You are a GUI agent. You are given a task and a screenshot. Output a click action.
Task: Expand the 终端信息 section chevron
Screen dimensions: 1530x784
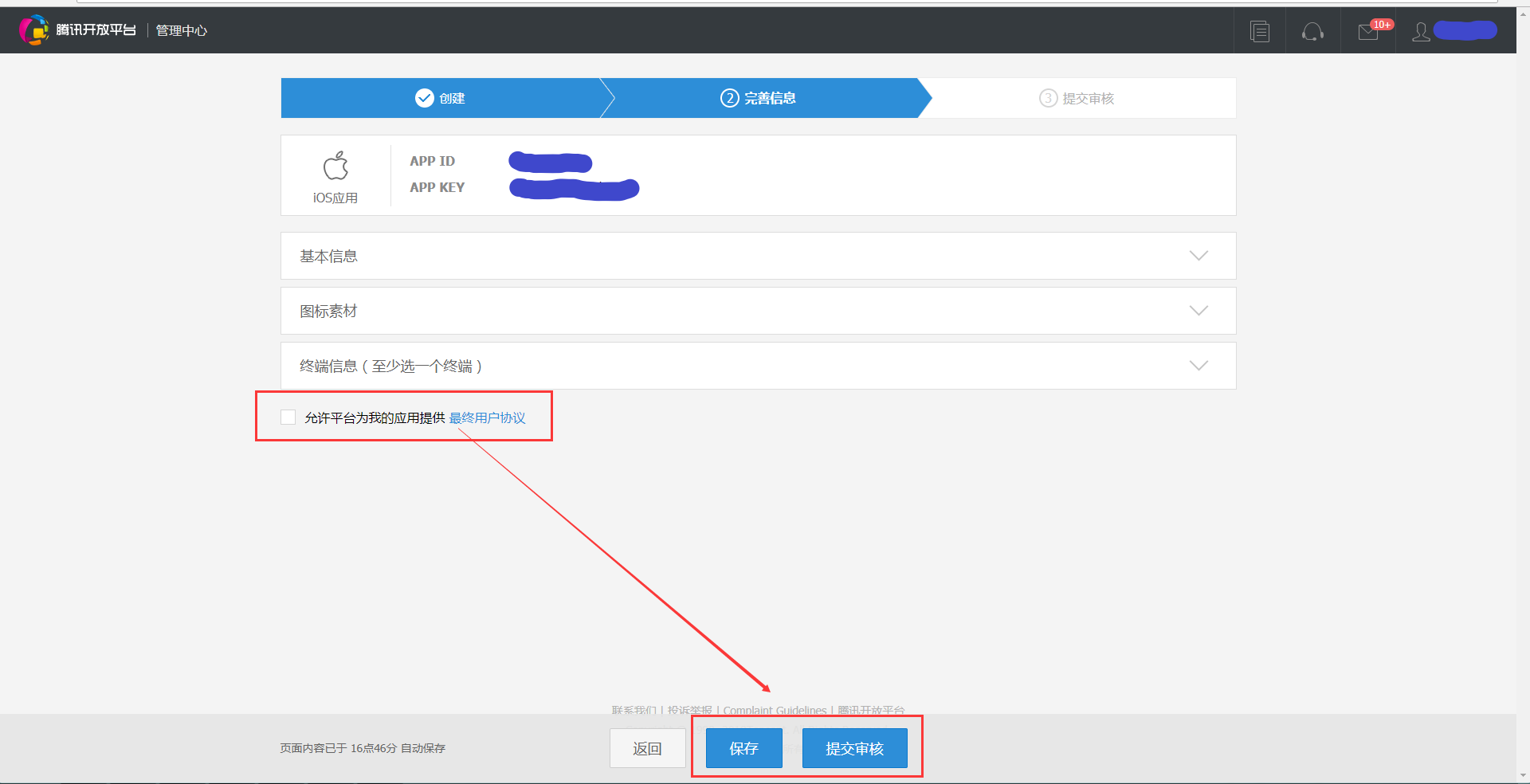[x=1198, y=366]
